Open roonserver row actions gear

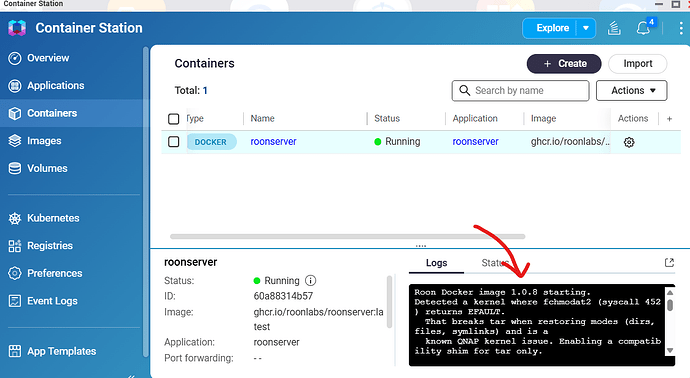point(629,142)
